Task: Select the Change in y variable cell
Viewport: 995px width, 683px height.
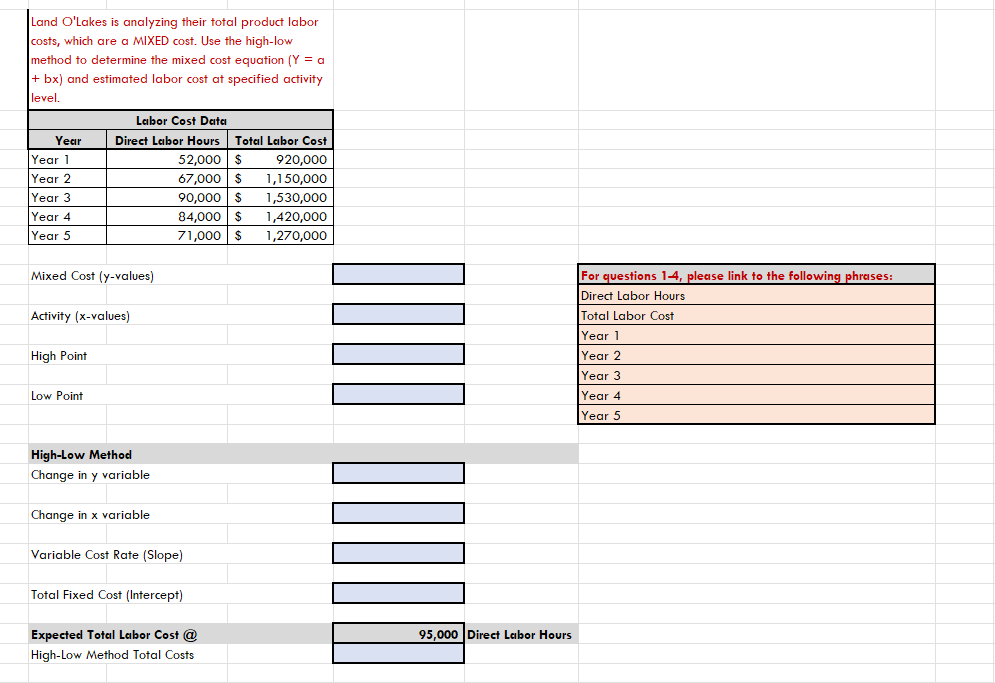Action: pos(397,472)
